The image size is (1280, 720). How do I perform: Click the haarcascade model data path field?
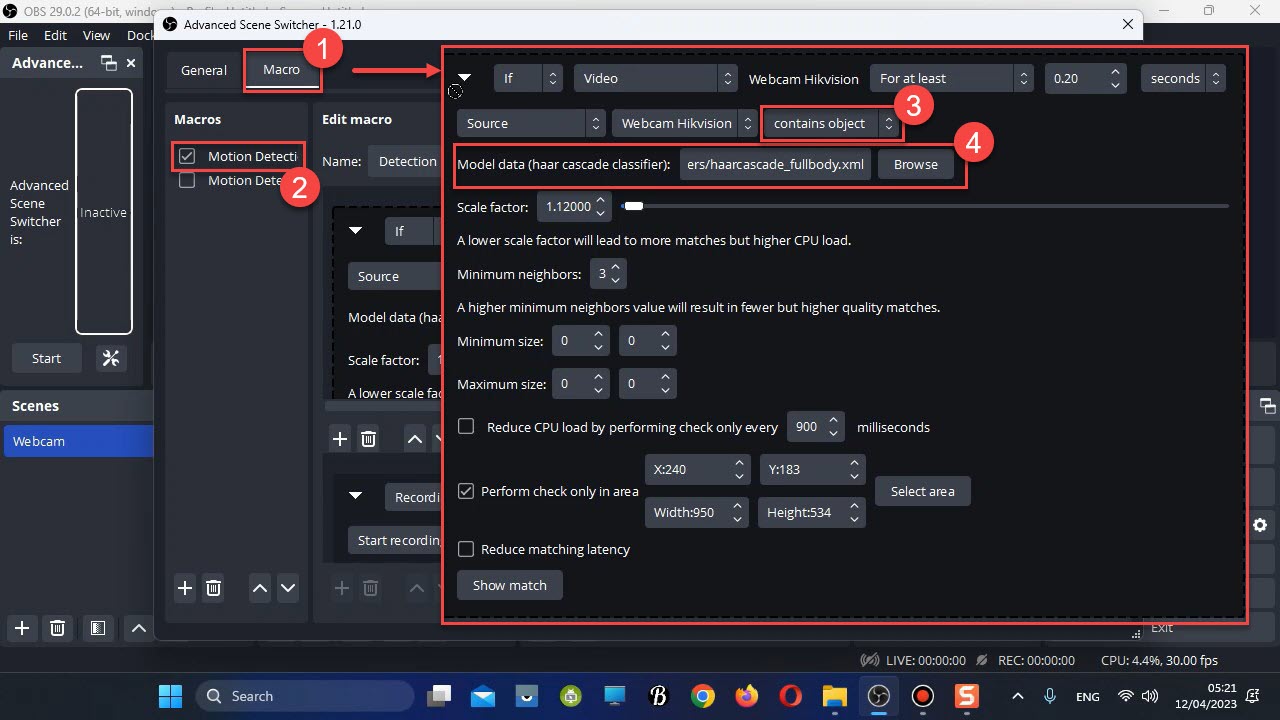tap(776, 164)
